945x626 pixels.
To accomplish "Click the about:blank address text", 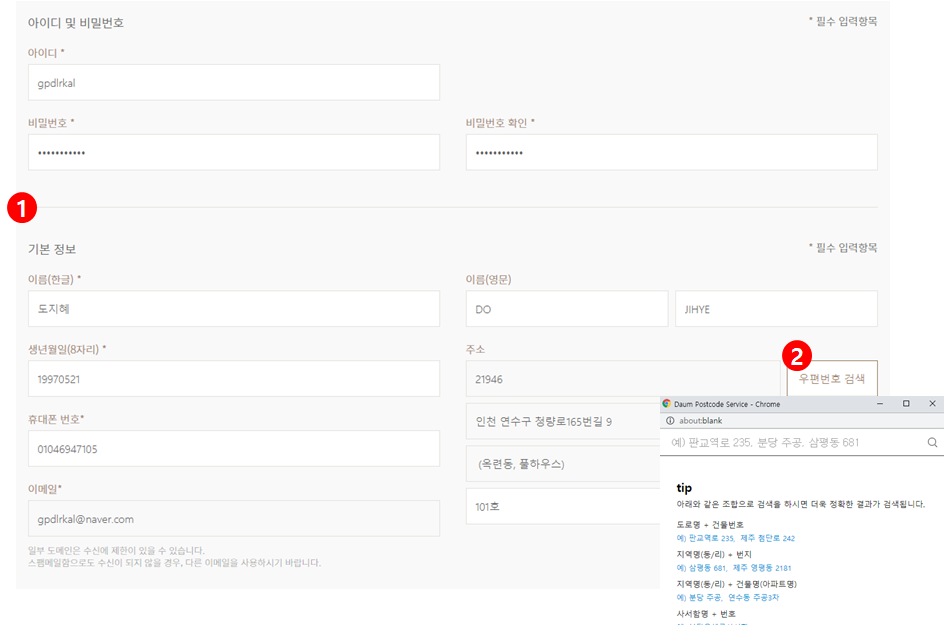I will [x=700, y=421].
